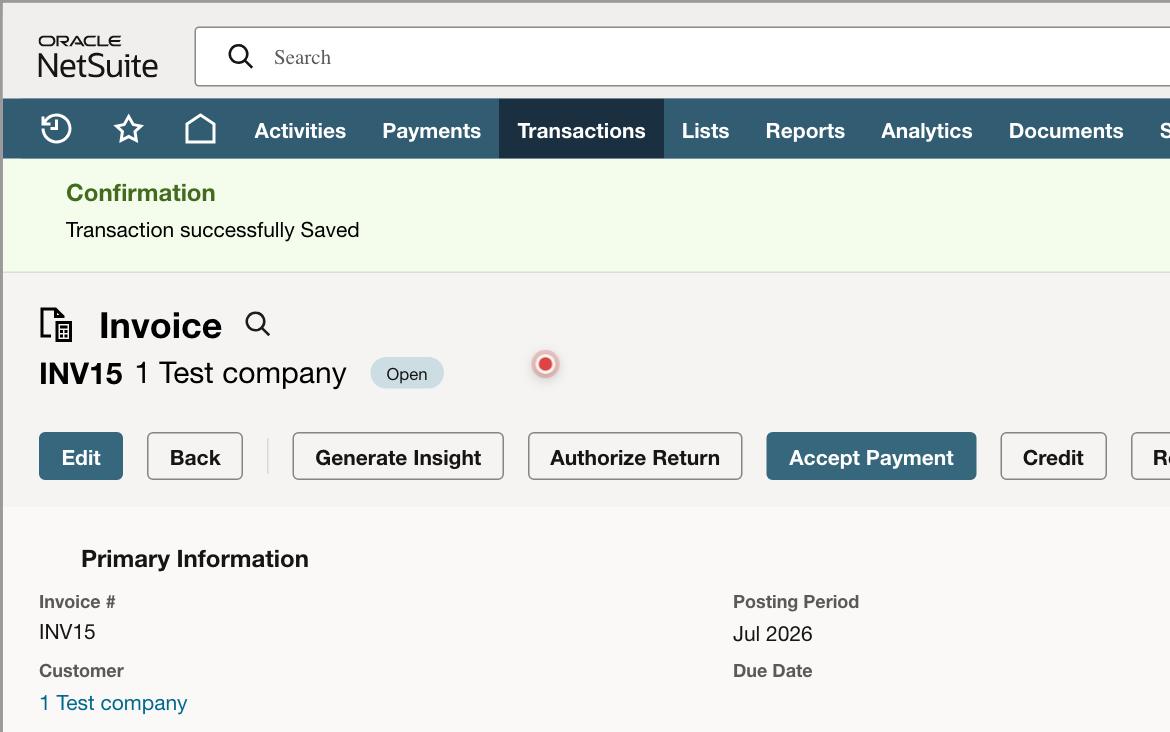Screen dimensions: 1170x732
Task: Open the Reports menu
Action: (x=805, y=131)
